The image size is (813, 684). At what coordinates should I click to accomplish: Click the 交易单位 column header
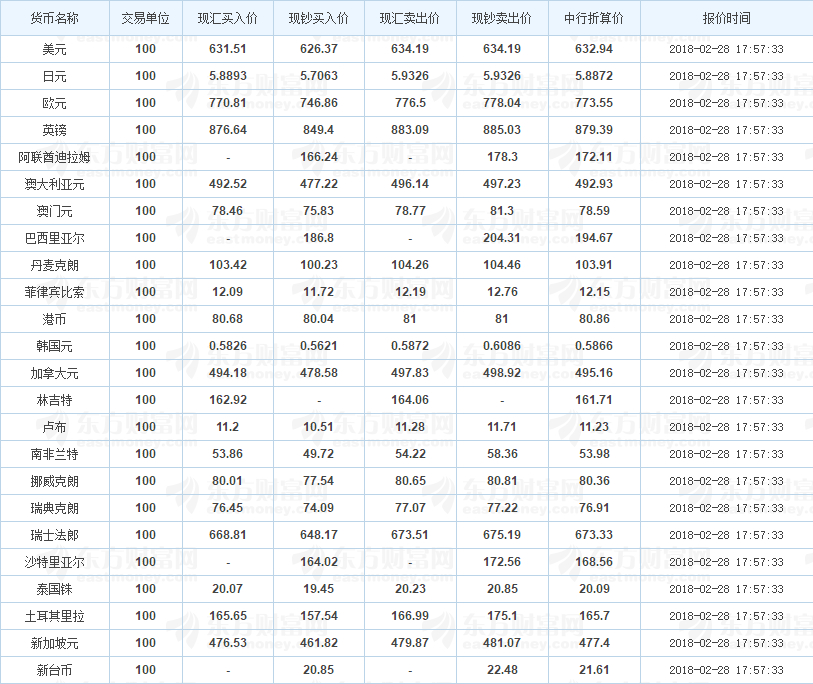coord(145,18)
